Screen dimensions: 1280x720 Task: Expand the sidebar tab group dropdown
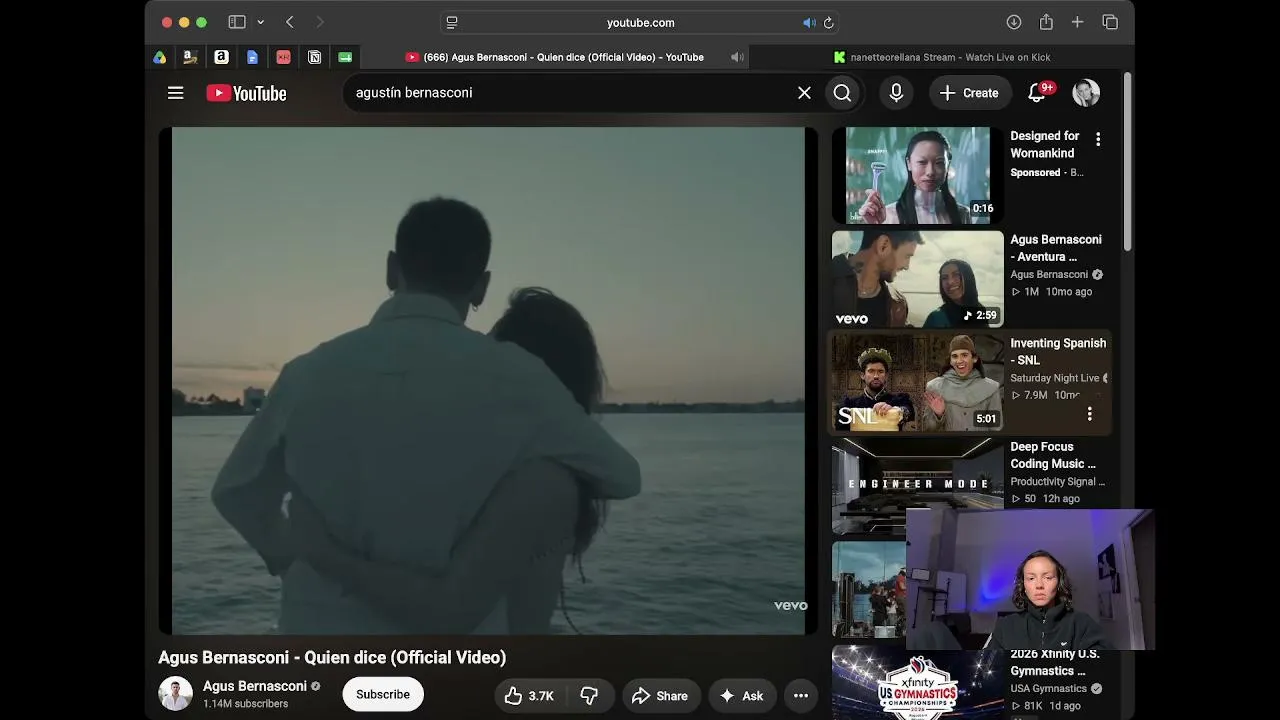260,22
